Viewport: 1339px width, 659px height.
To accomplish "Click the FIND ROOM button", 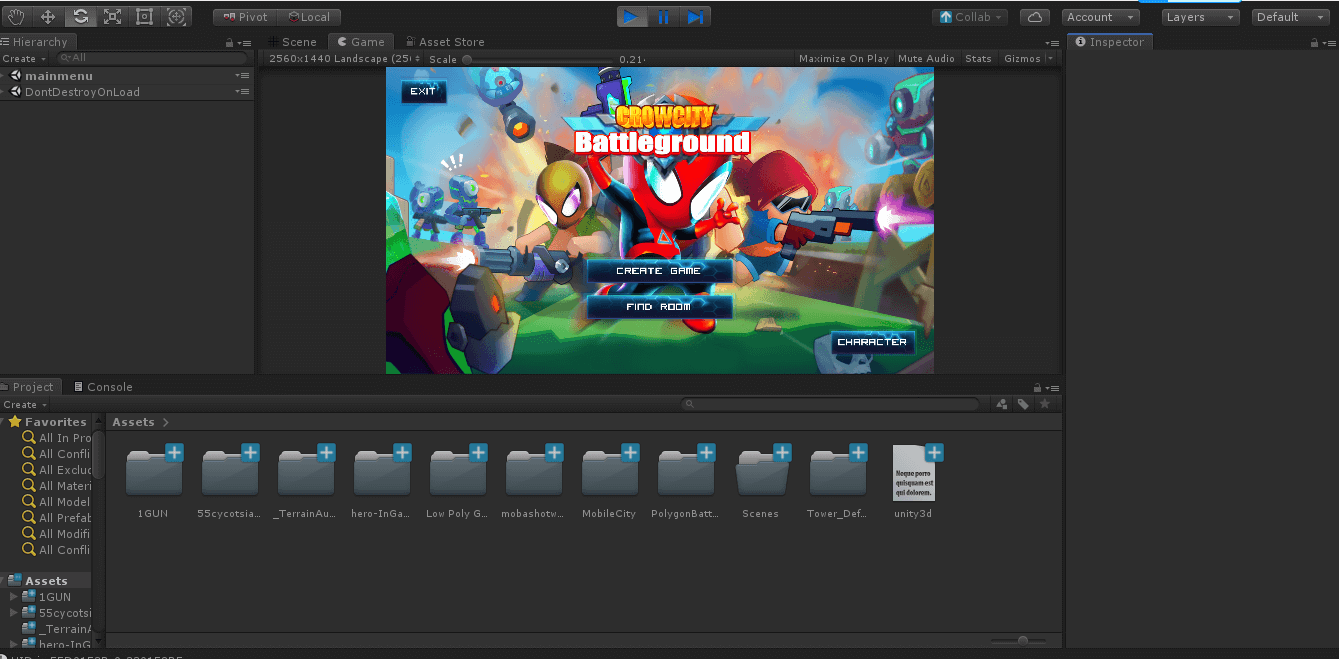I will click(x=659, y=307).
